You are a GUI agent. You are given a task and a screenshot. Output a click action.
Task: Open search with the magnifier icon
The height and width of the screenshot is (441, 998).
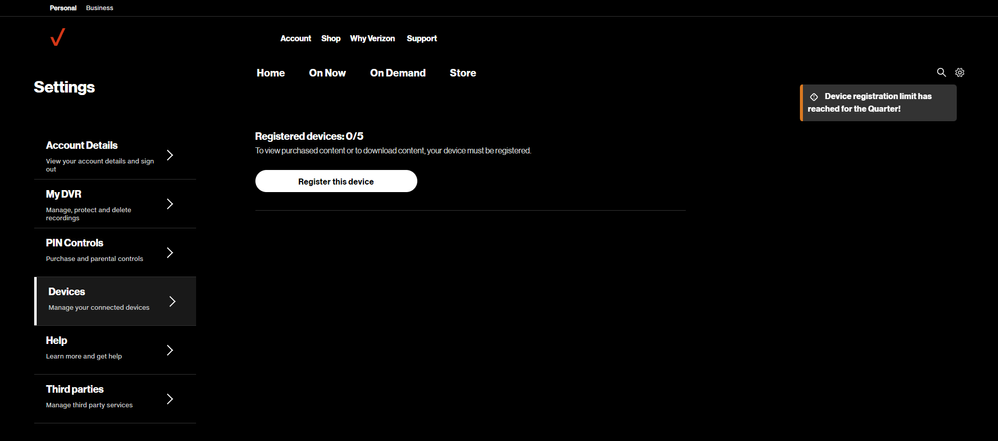(941, 73)
